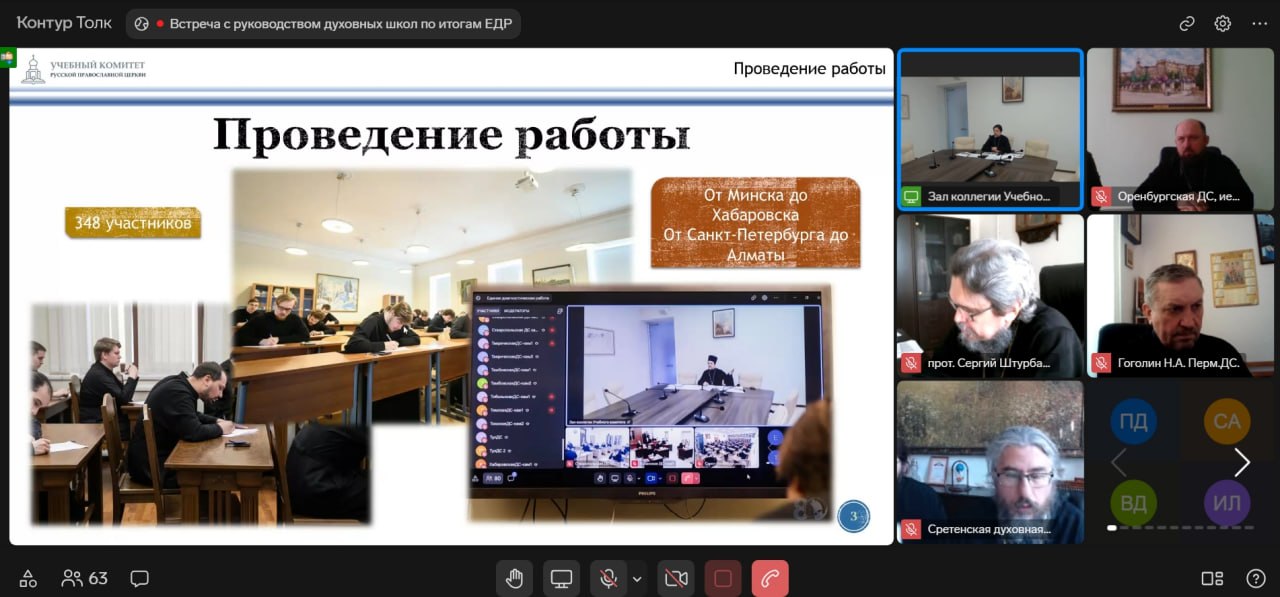Image resolution: width=1280 pixels, height=597 pixels.
Task: Click the Контур Толк logo
Action: (64, 22)
